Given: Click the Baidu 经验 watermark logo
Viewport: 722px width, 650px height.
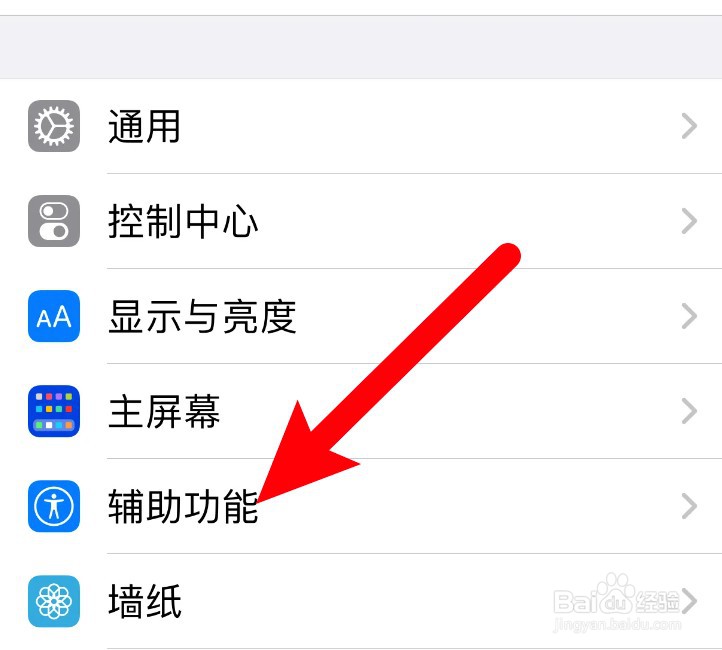Looking at the screenshot, I should point(617,596).
